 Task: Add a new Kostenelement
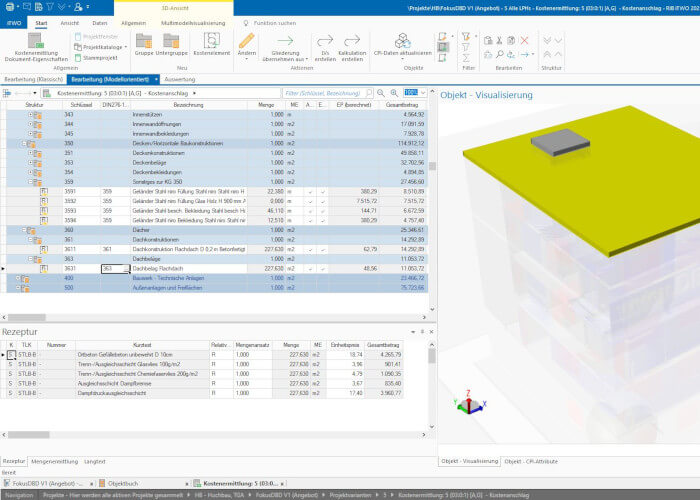(x=212, y=45)
